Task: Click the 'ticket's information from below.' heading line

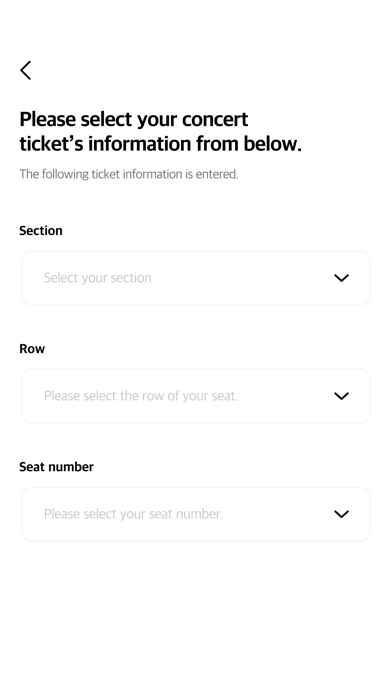Action: click(x=160, y=144)
